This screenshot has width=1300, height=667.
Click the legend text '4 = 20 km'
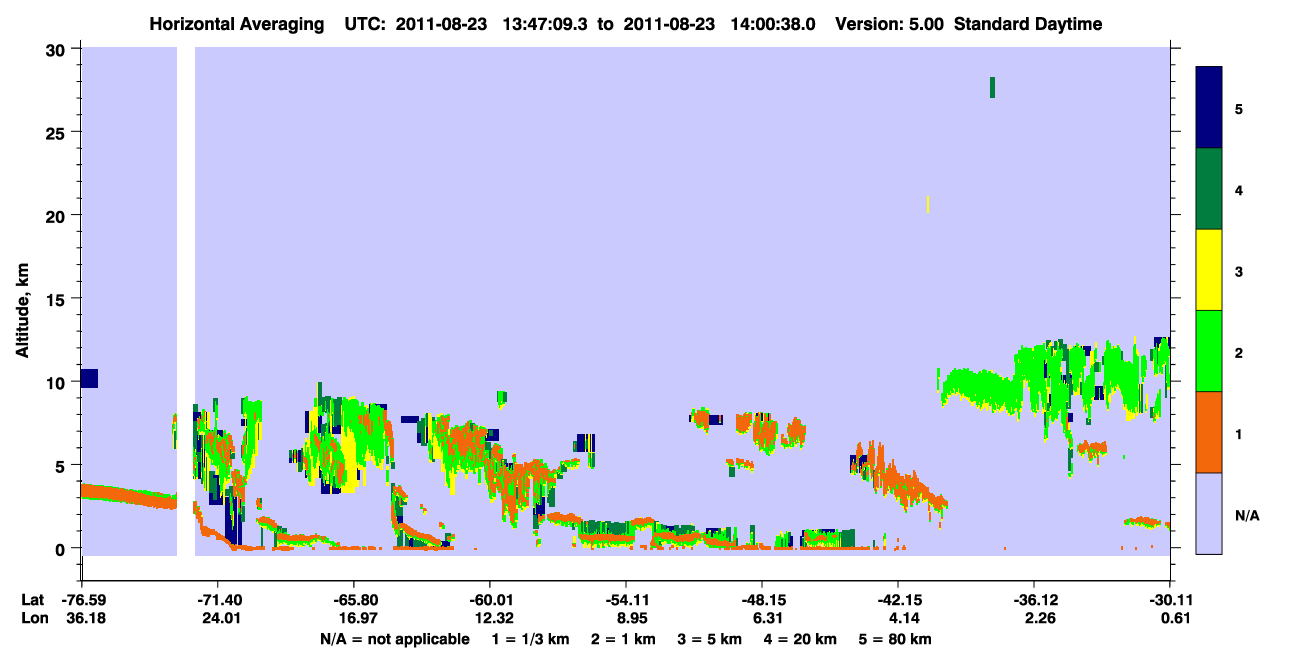pyautogui.click(x=801, y=639)
